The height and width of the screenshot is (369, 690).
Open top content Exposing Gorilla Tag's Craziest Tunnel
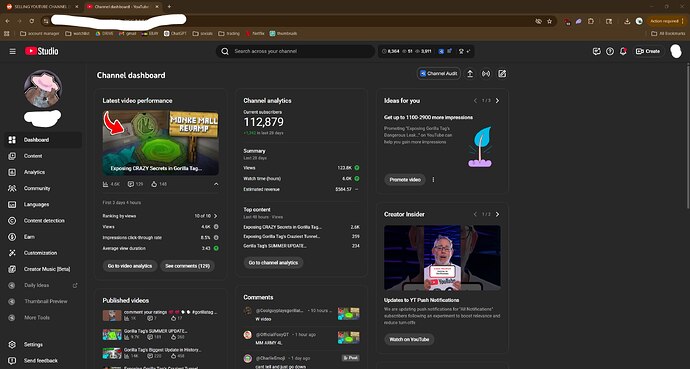pyautogui.click(x=282, y=237)
